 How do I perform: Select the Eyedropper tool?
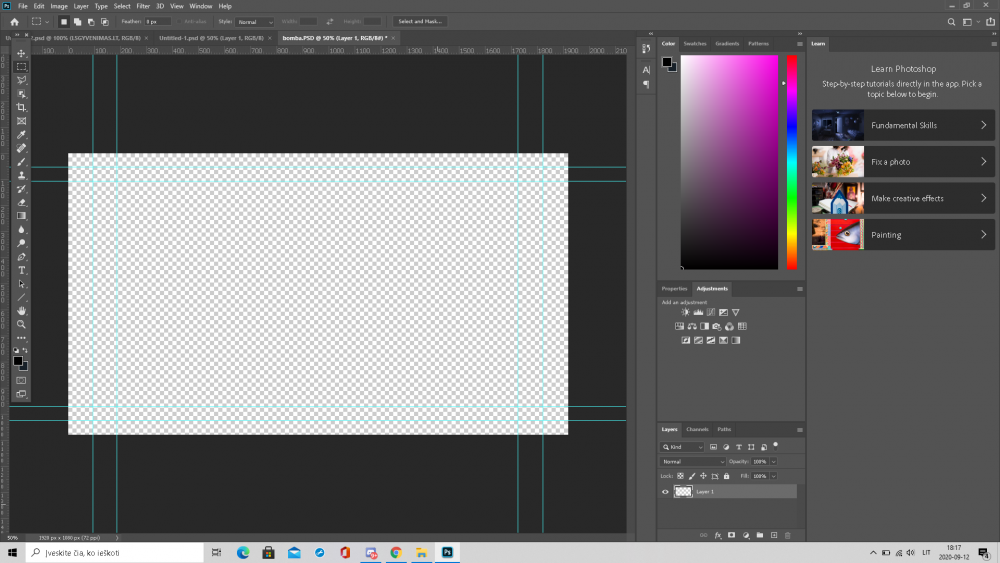tap(22, 135)
